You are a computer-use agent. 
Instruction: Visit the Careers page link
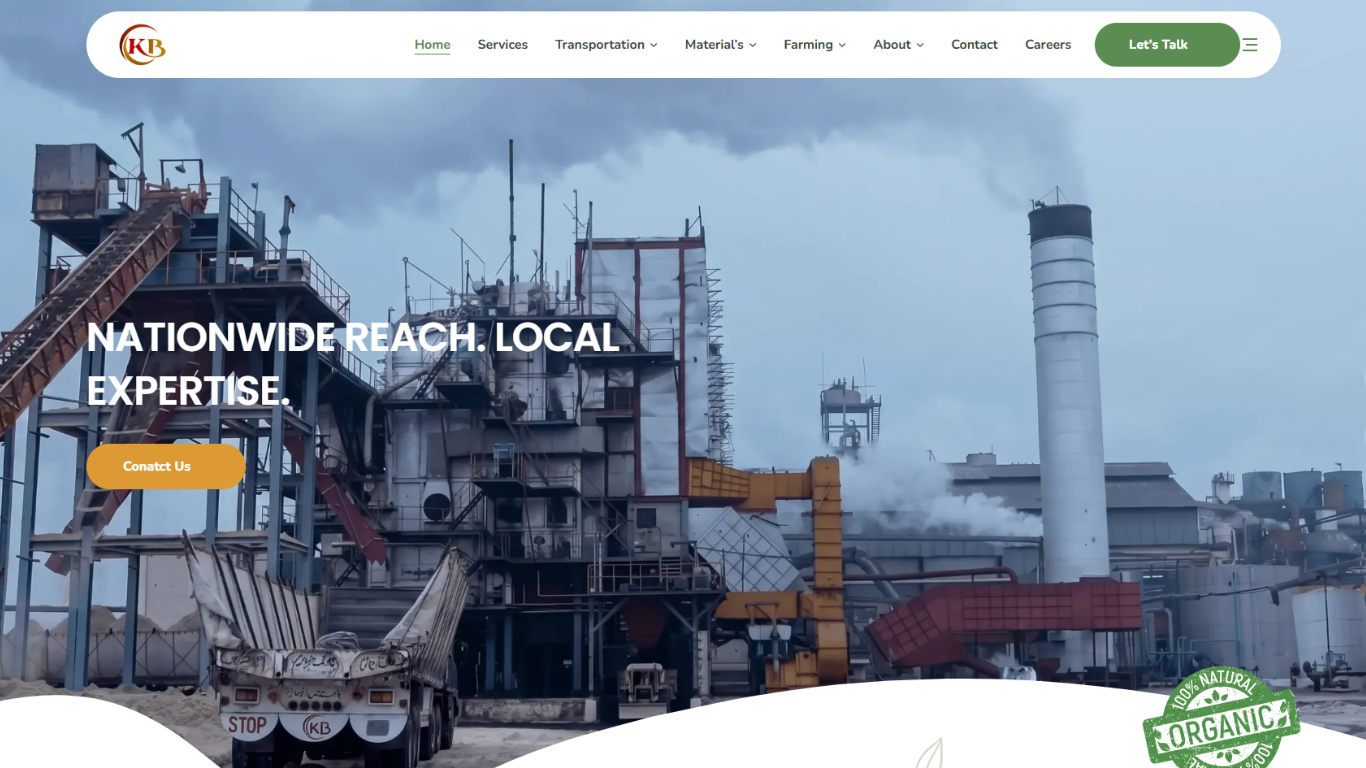(x=1048, y=45)
